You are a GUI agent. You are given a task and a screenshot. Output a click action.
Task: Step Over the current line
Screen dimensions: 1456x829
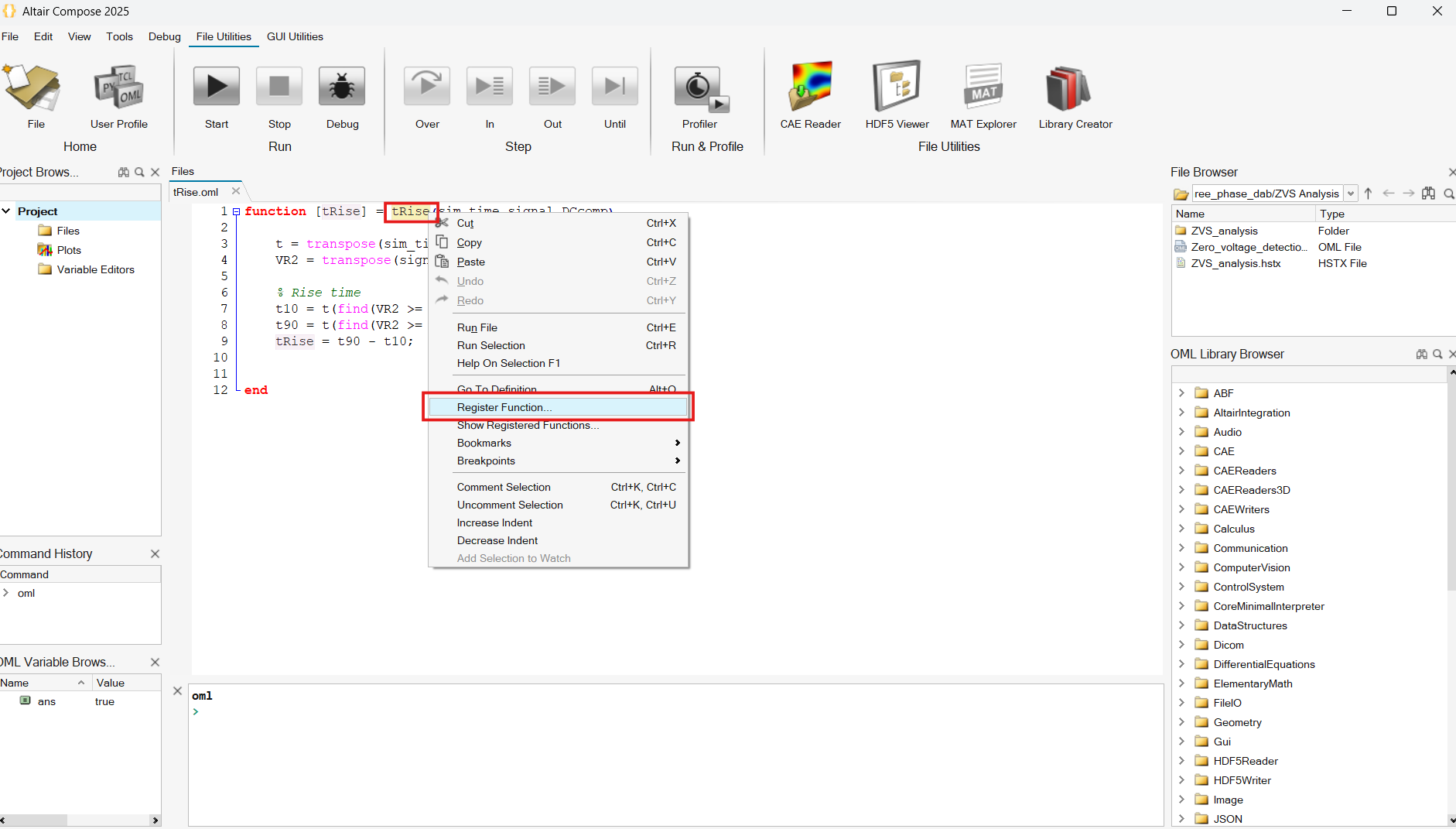(426, 86)
